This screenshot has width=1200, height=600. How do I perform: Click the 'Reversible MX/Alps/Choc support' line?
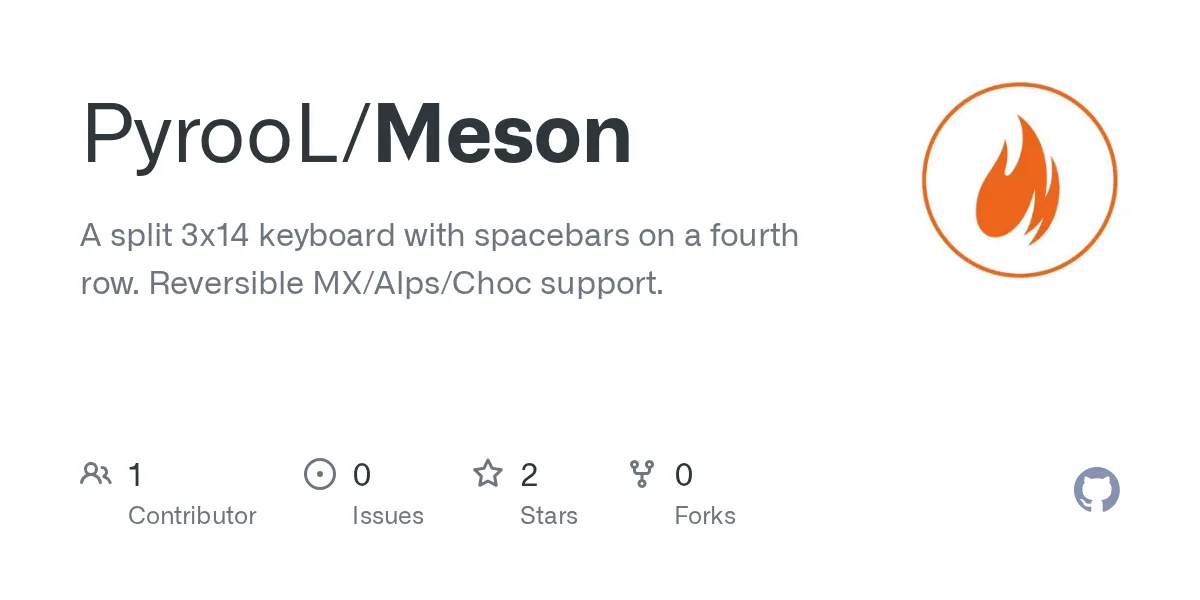tap(406, 284)
